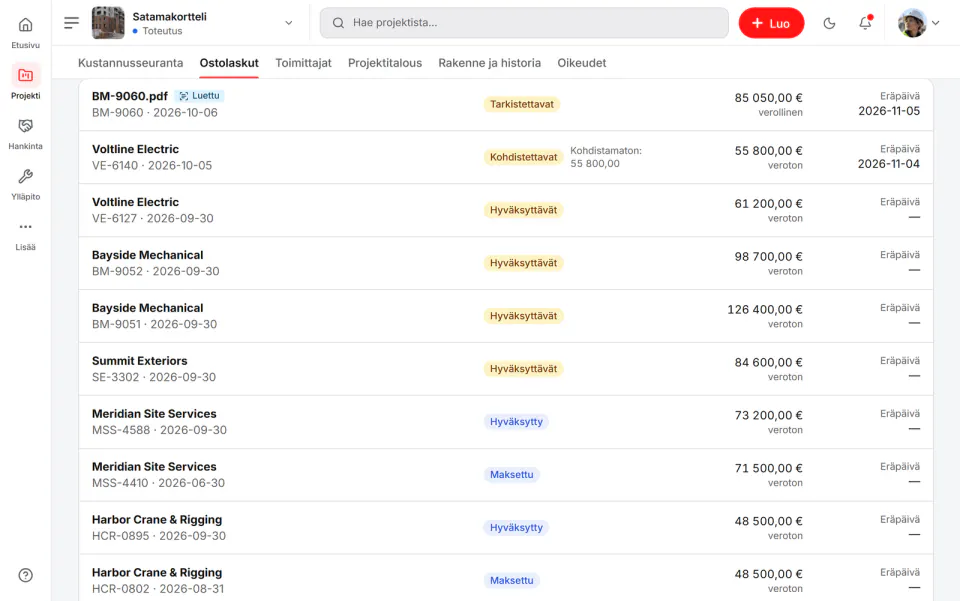
Task: Open Meridian Site Services invoice MSS-4410
Action: click(x=506, y=475)
